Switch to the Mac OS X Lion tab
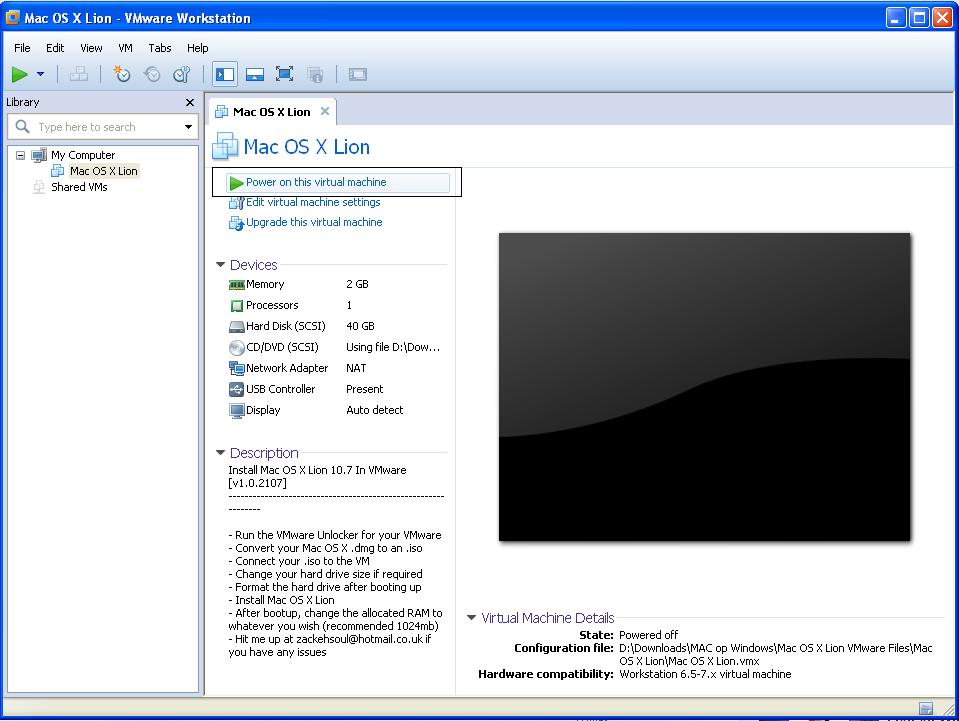 pos(272,112)
